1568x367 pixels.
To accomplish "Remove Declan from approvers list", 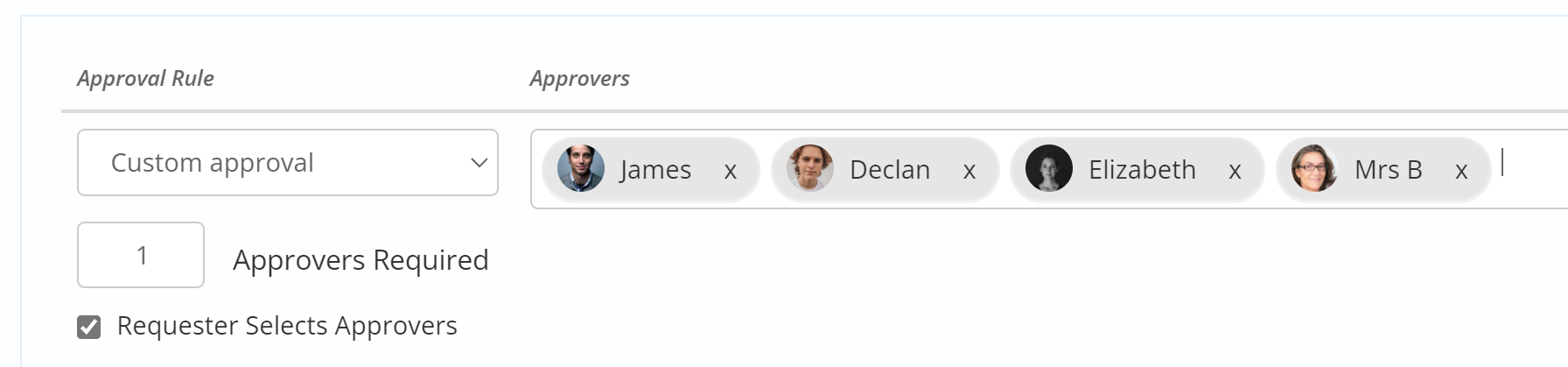I will coord(969,171).
